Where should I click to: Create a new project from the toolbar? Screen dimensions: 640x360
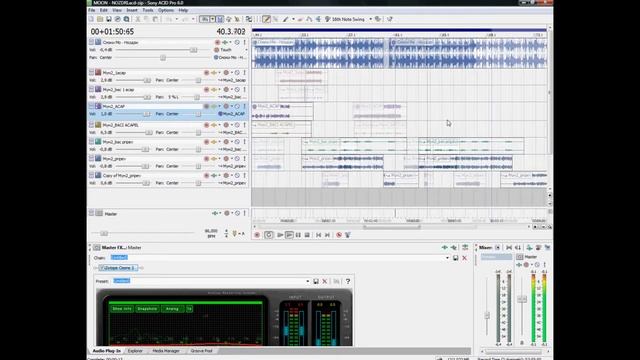[x=91, y=19]
